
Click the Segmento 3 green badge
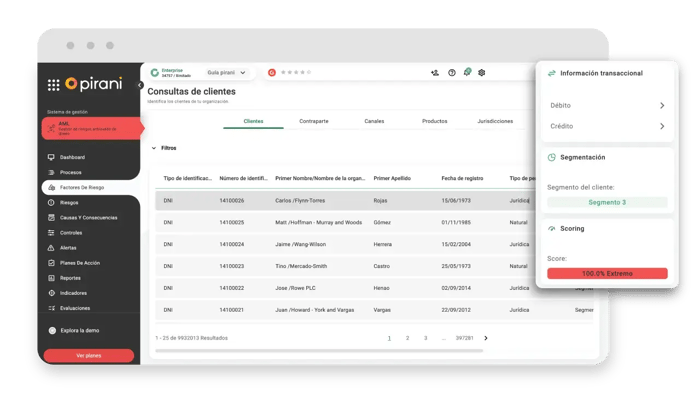(607, 202)
